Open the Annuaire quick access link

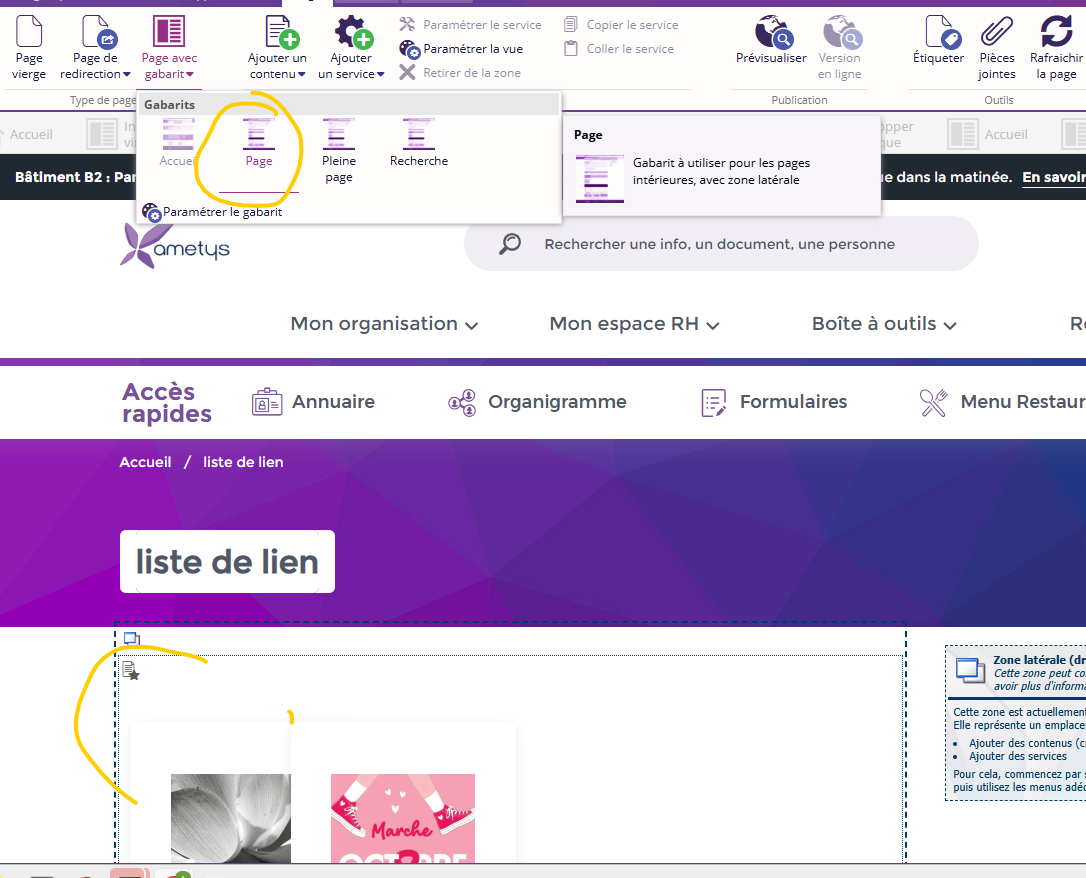(314, 402)
